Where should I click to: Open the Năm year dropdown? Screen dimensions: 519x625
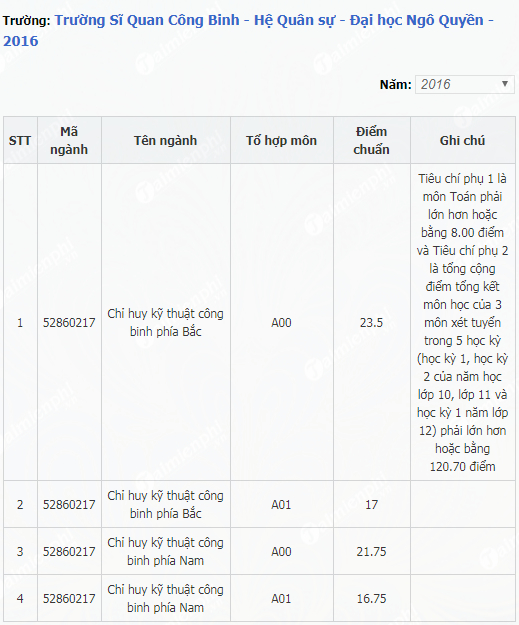pyautogui.click(x=465, y=84)
